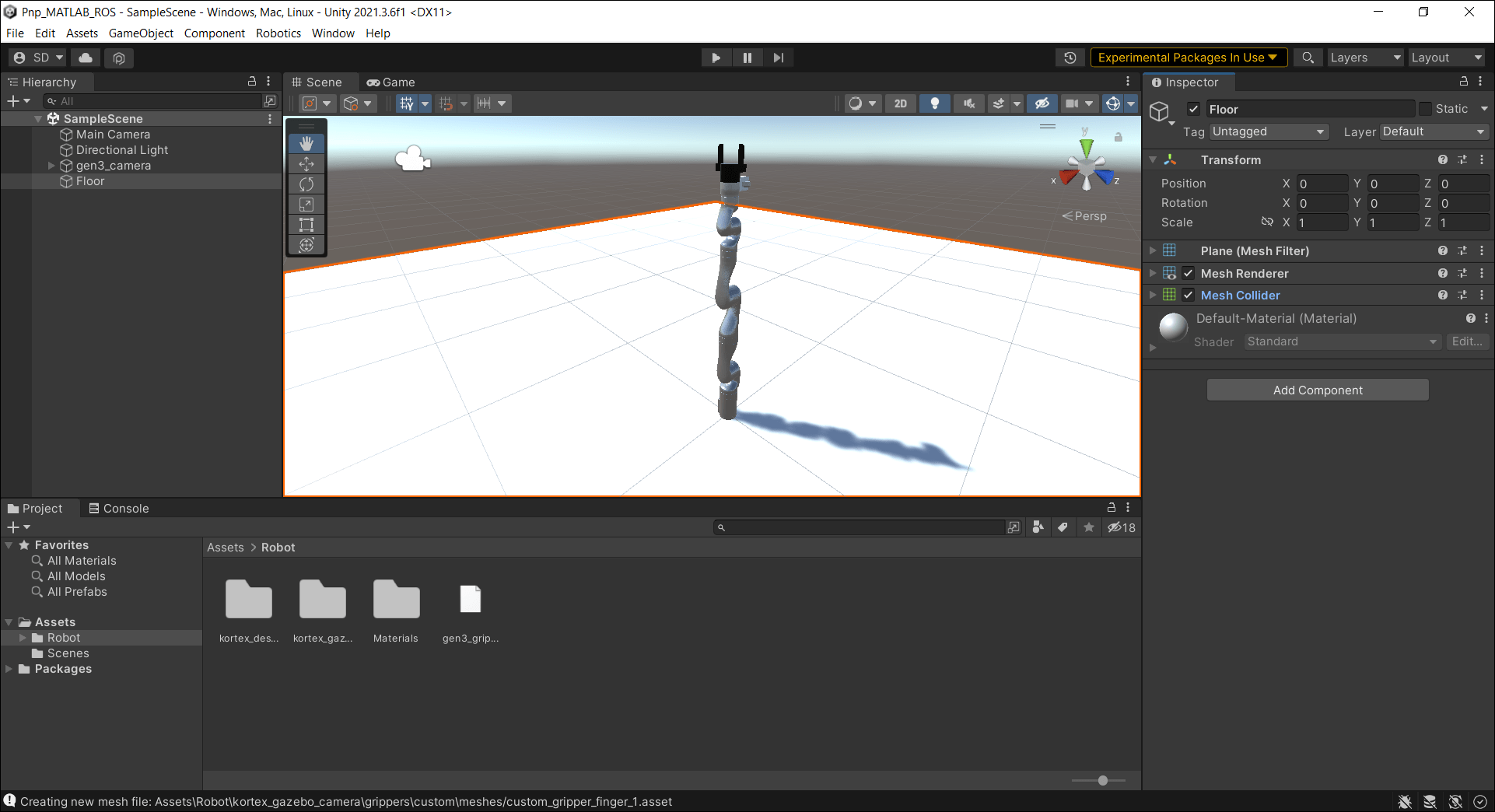The height and width of the screenshot is (812, 1495).
Task: Open the Robotics menu
Action: tap(278, 33)
